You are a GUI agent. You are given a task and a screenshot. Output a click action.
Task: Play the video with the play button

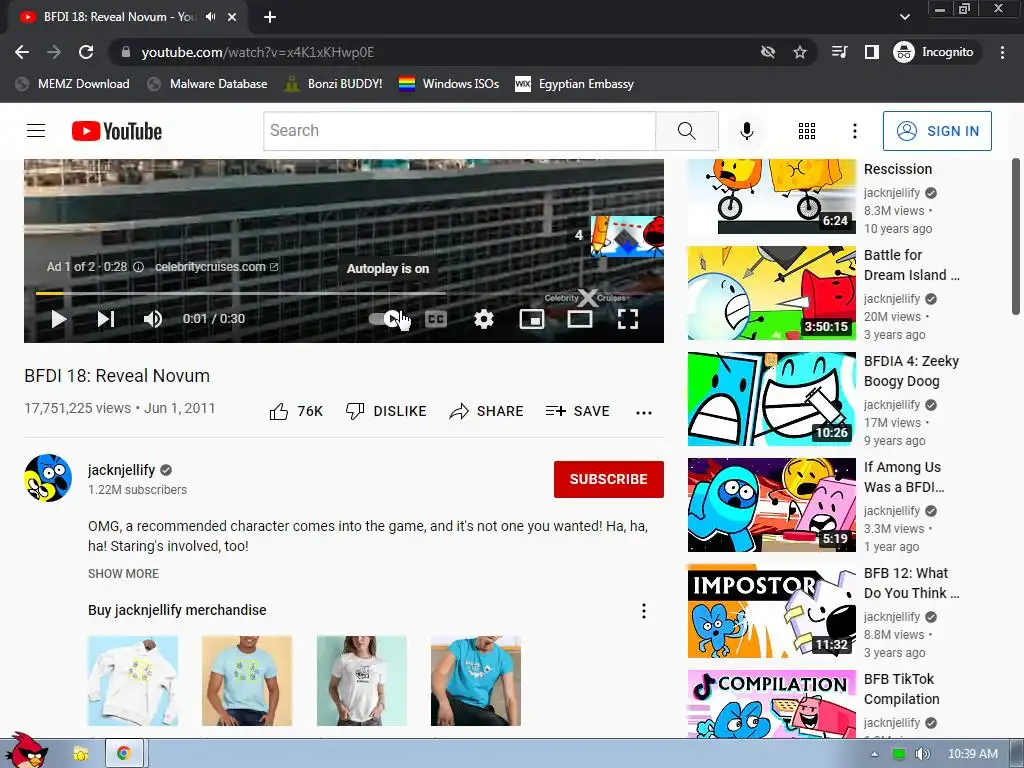tap(58, 319)
